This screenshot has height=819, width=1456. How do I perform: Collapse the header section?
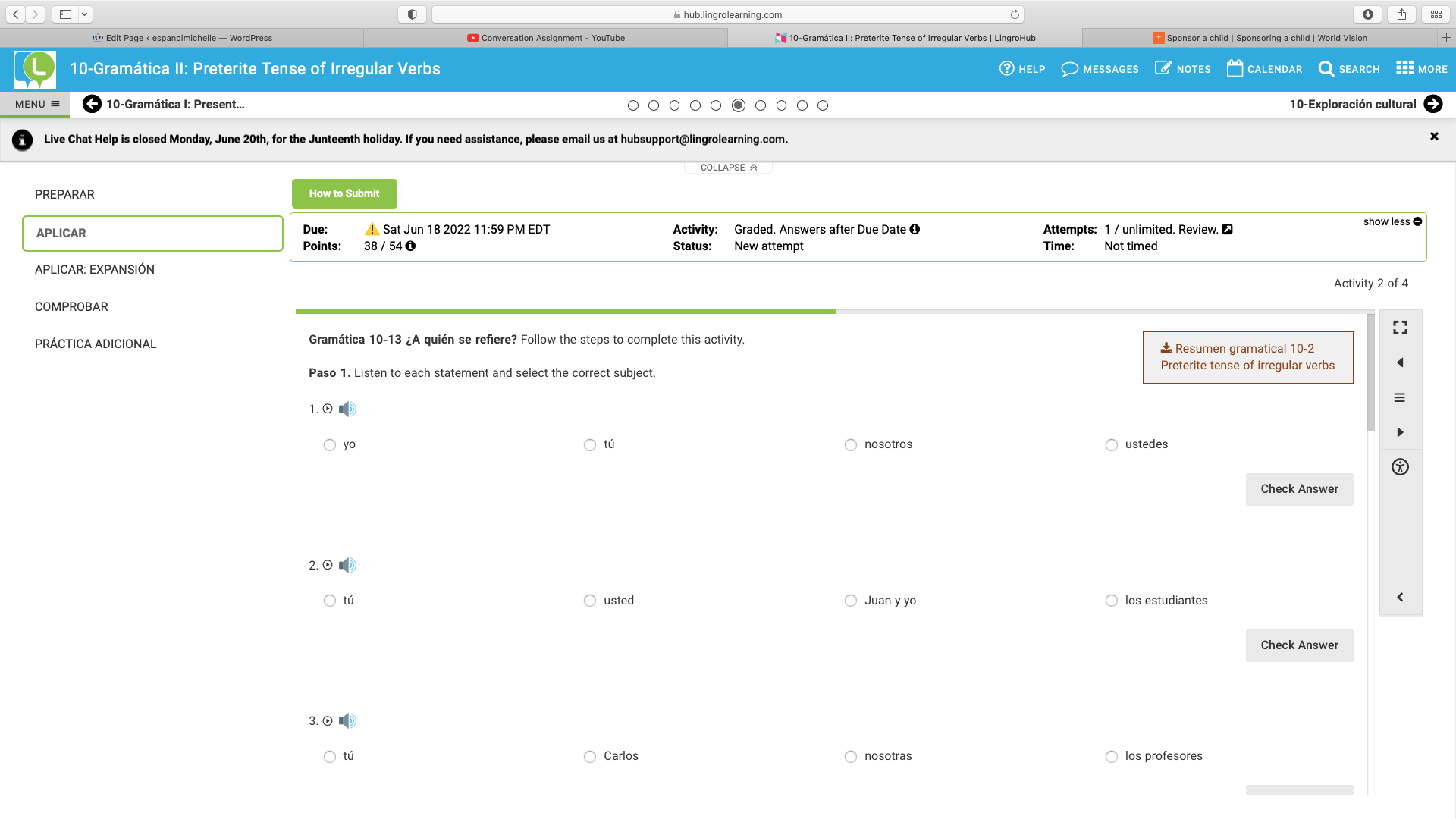pos(728,168)
